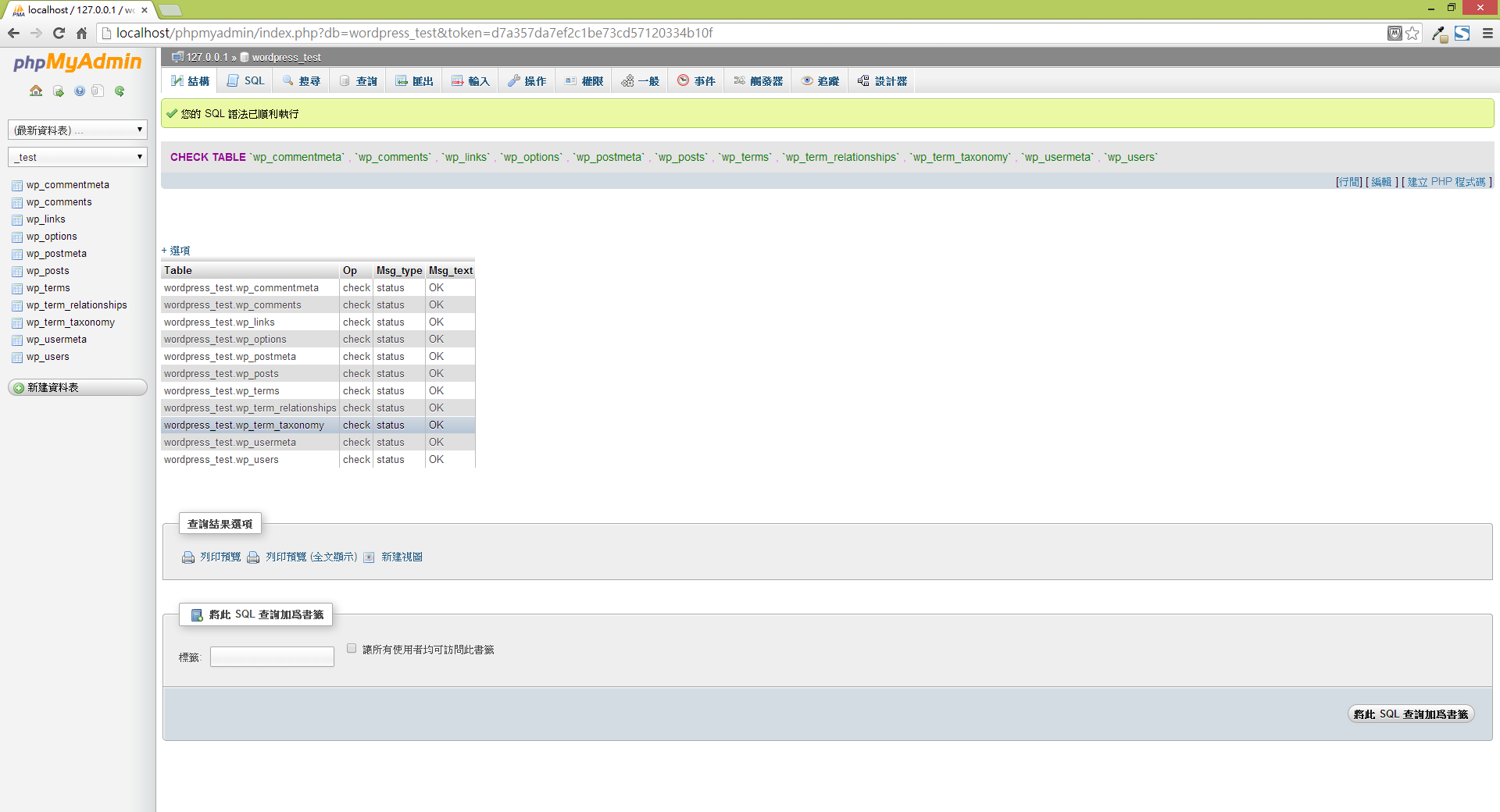
Task: Open the (最新資料表) recent tables dropdown
Action: 77,130
